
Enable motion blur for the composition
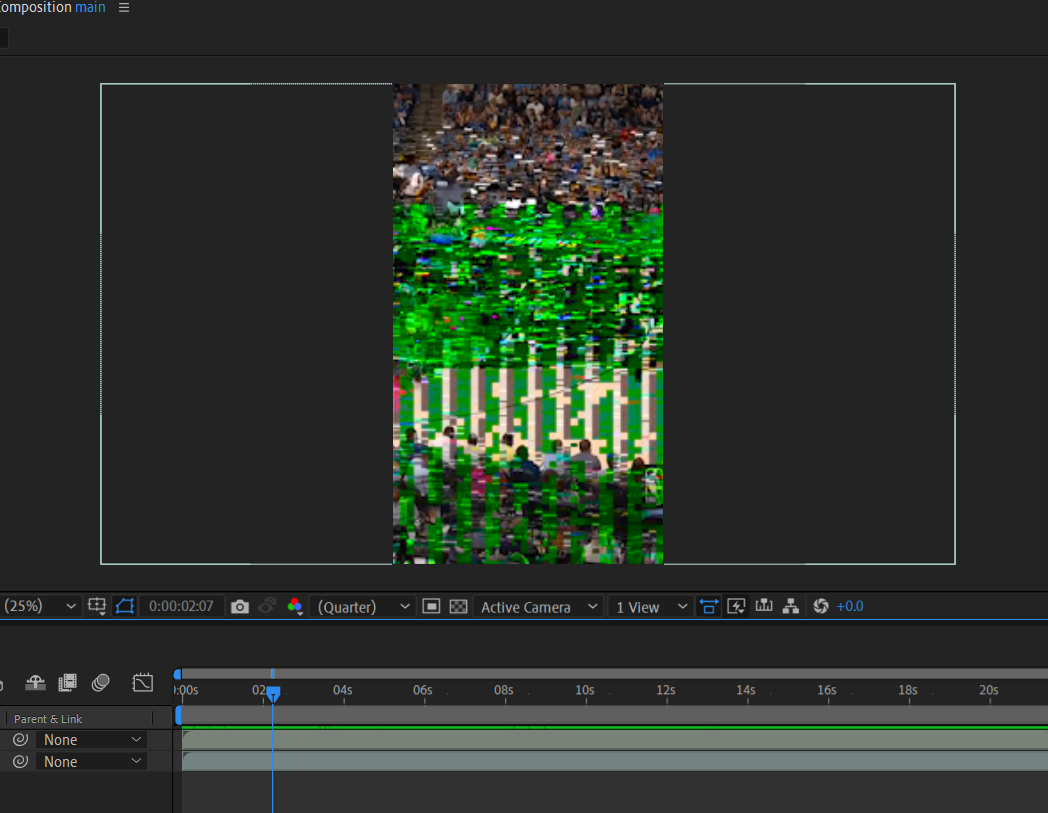tap(100, 682)
